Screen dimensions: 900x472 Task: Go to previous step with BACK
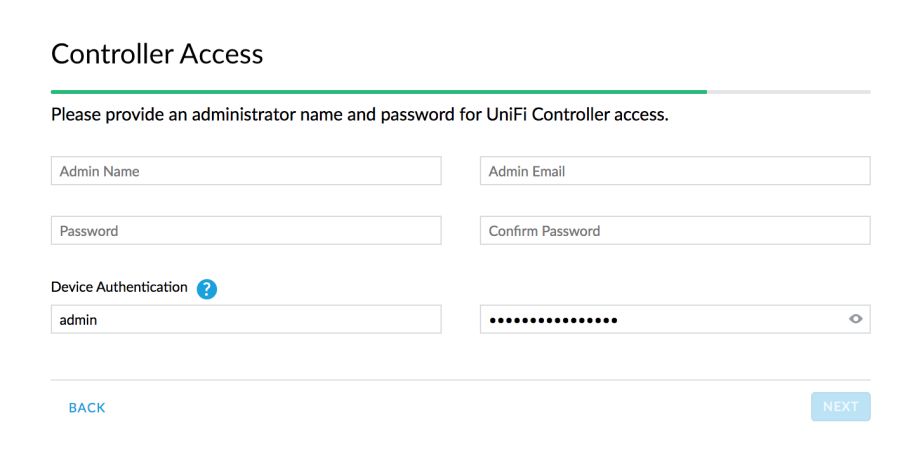87,408
